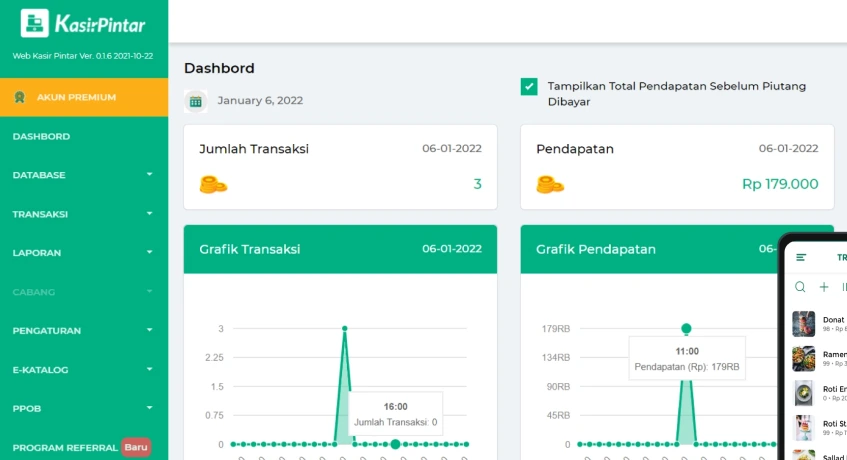The image size is (847, 460).
Task: Click plus icon in phone preview
Action: [x=824, y=287]
